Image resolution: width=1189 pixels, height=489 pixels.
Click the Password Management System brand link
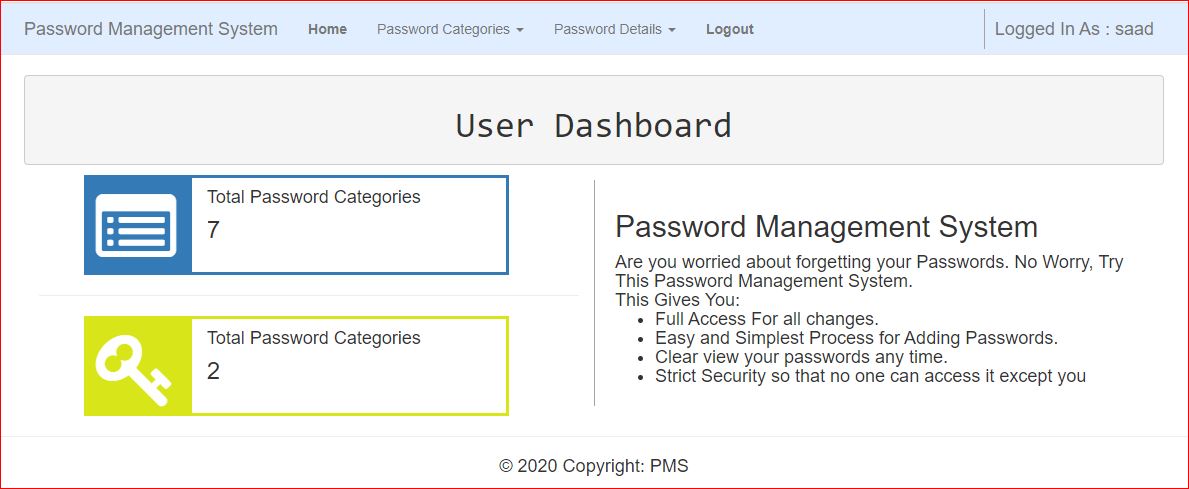tap(151, 30)
